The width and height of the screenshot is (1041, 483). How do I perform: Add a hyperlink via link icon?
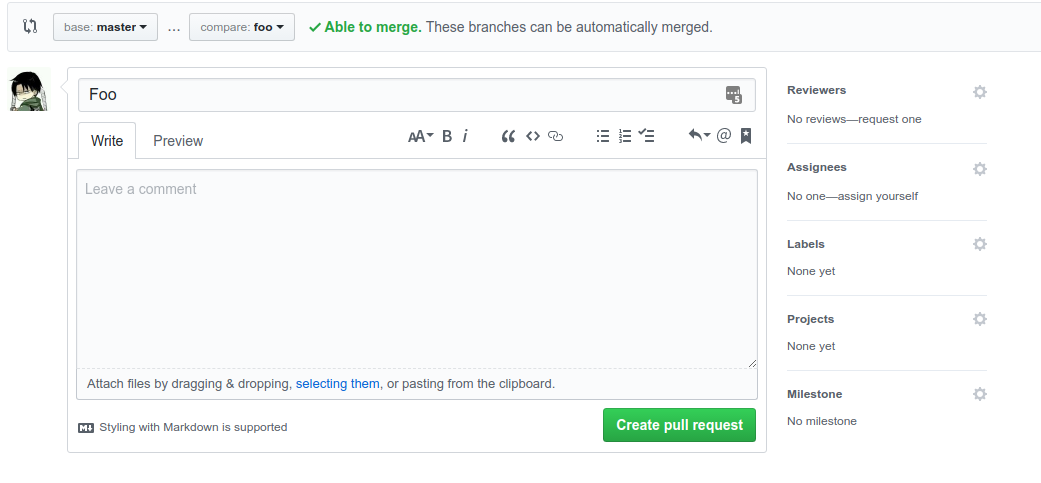[555, 136]
